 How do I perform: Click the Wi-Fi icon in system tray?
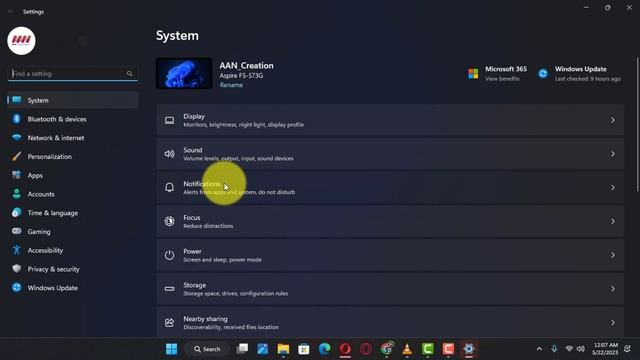pos(569,349)
